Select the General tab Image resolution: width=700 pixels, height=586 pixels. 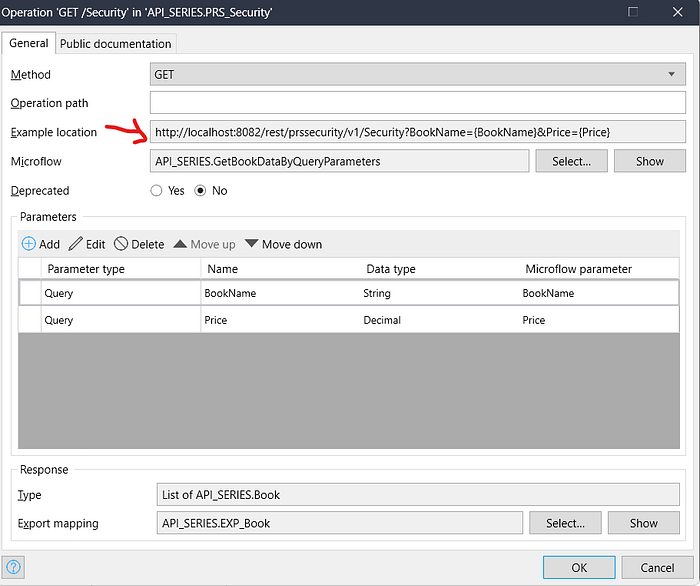[x=28, y=43]
